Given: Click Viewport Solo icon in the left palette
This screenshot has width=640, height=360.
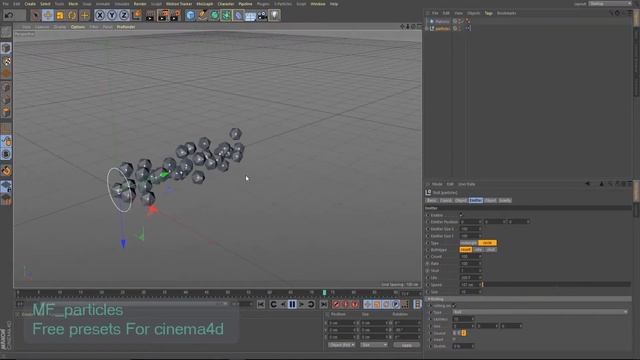Looking at the screenshot, I should [x=6, y=154].
